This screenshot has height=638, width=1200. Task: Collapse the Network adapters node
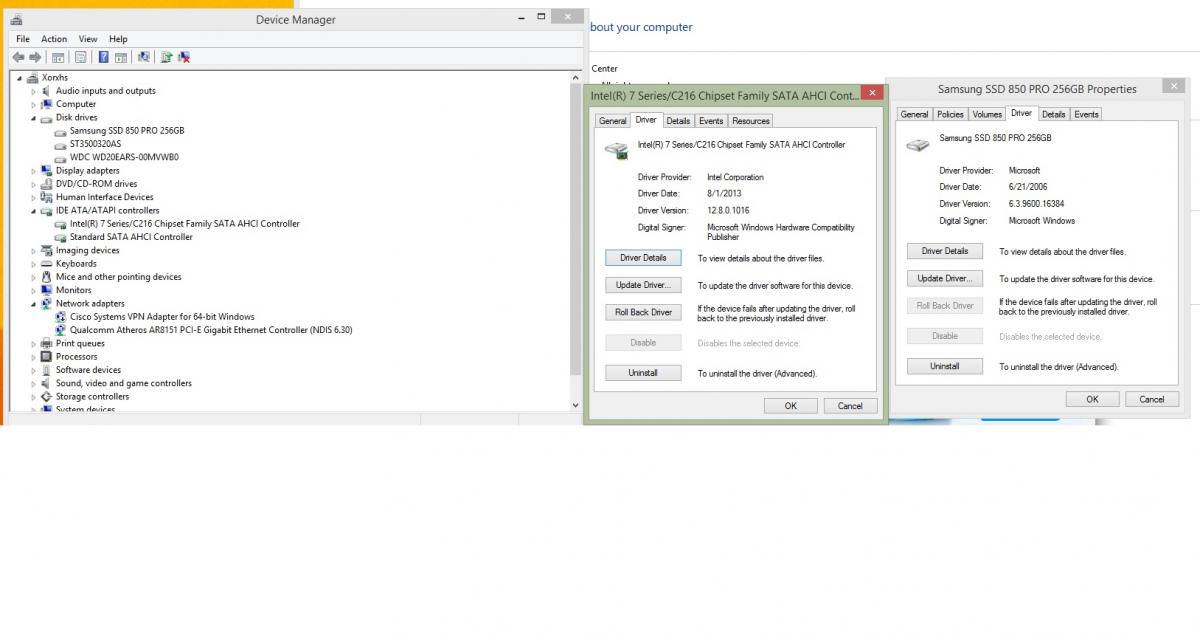[33, 304]
